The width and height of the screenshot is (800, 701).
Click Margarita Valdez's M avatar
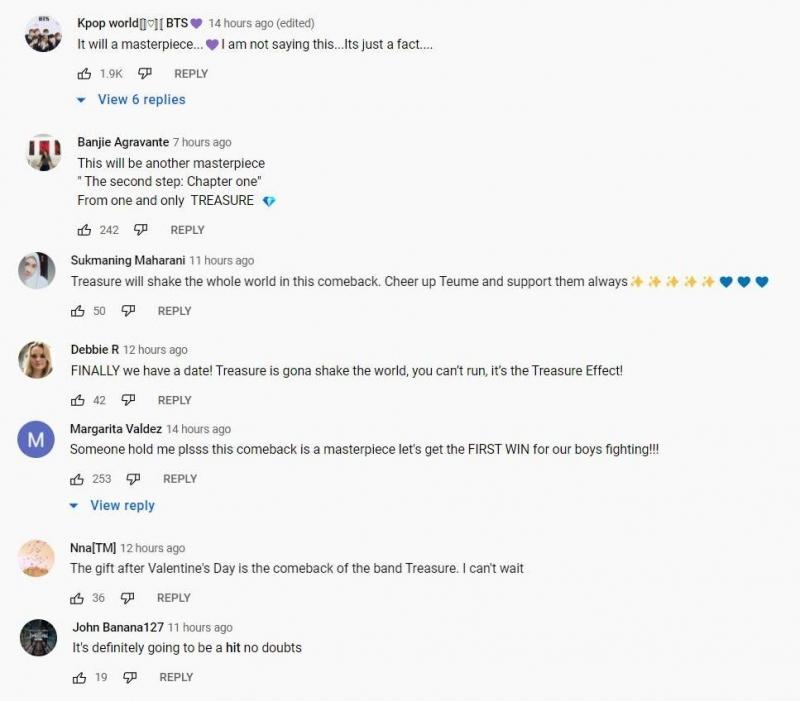36,439
